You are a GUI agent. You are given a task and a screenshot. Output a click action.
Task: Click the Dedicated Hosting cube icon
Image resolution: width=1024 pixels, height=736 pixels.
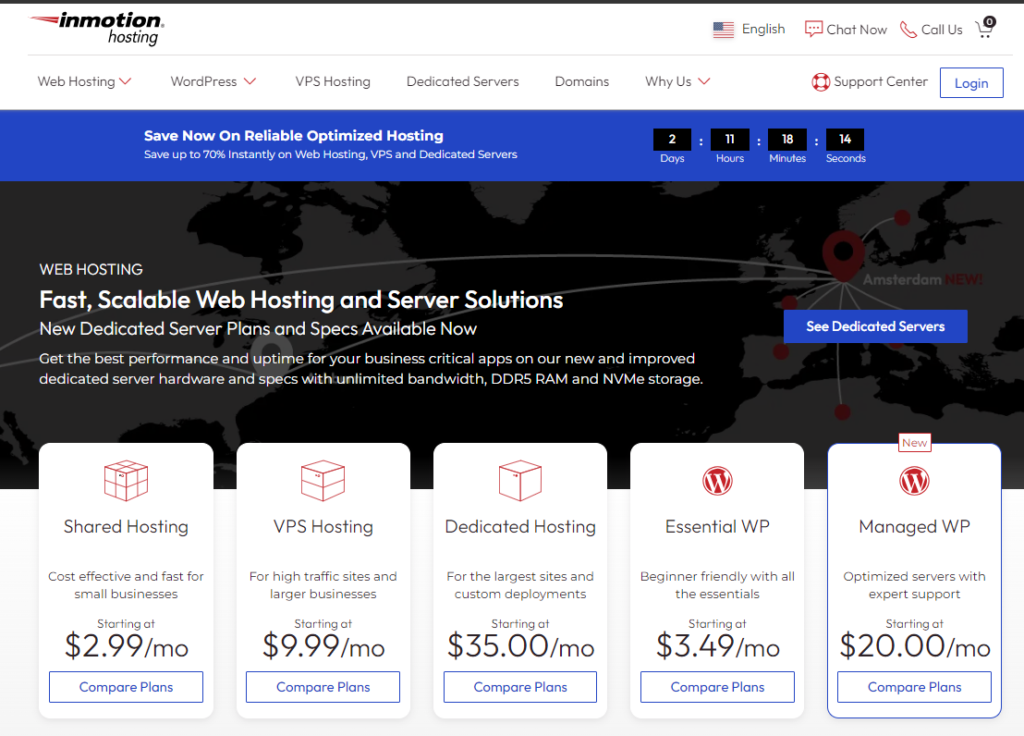click(x=520, y=481)
